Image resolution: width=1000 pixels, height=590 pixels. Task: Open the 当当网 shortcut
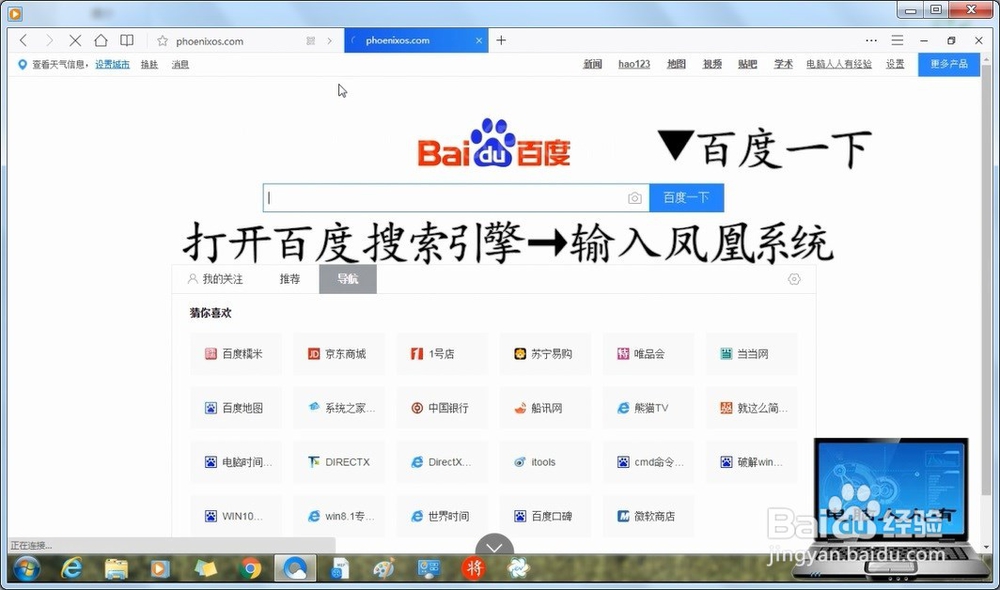click(x=751, y=353)
